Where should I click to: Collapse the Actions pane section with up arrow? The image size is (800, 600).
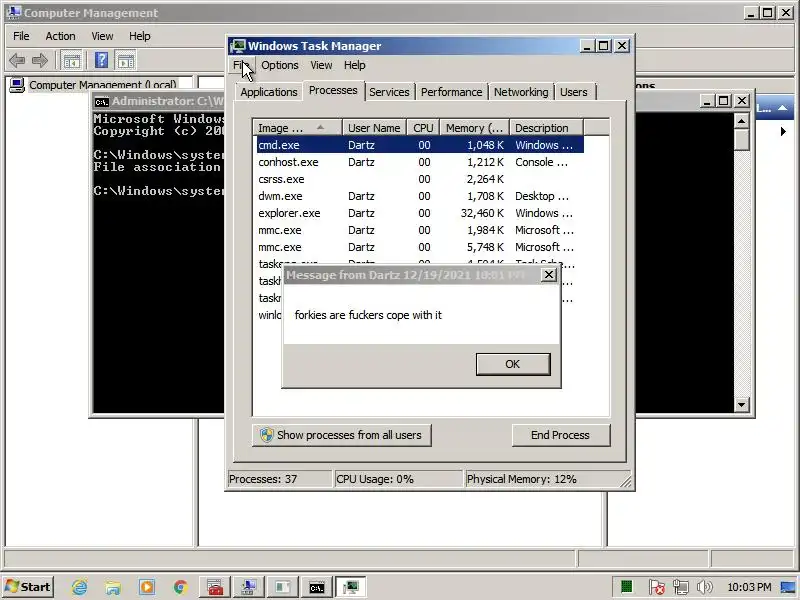782,108
